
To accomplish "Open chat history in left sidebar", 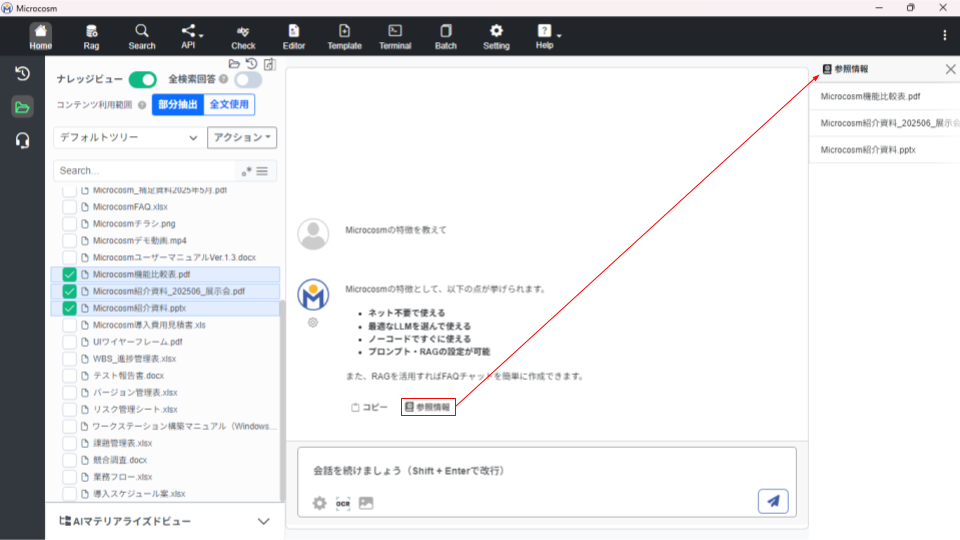I will (22, 73).
